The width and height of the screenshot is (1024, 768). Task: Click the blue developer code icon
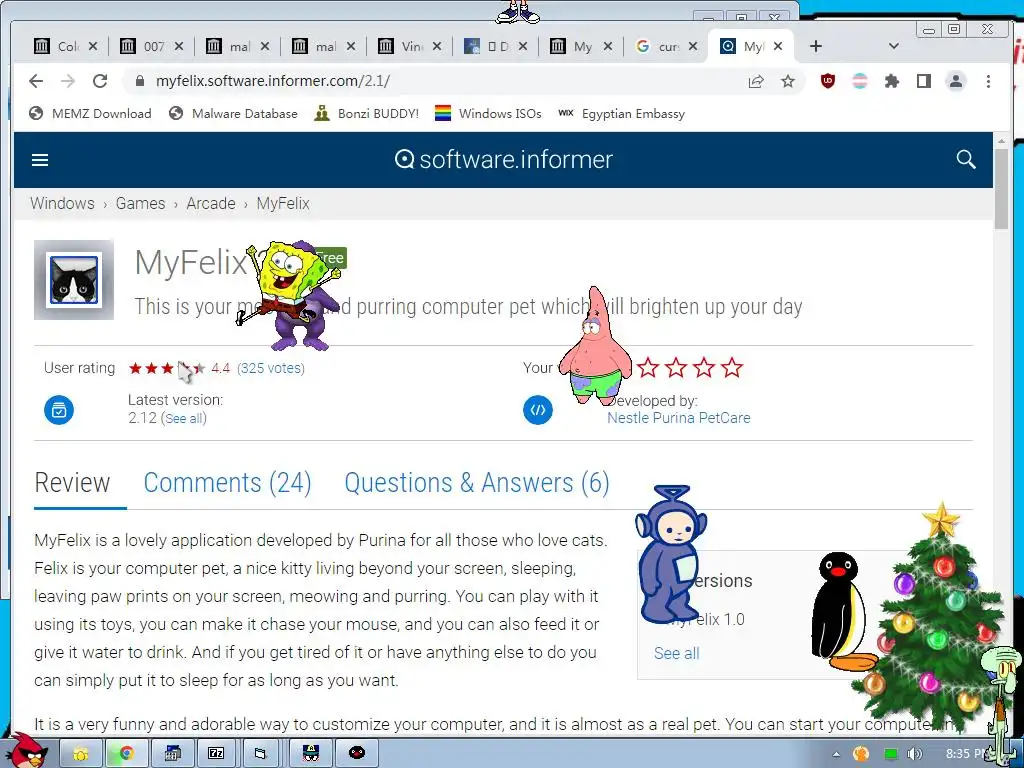pos(537,410)
